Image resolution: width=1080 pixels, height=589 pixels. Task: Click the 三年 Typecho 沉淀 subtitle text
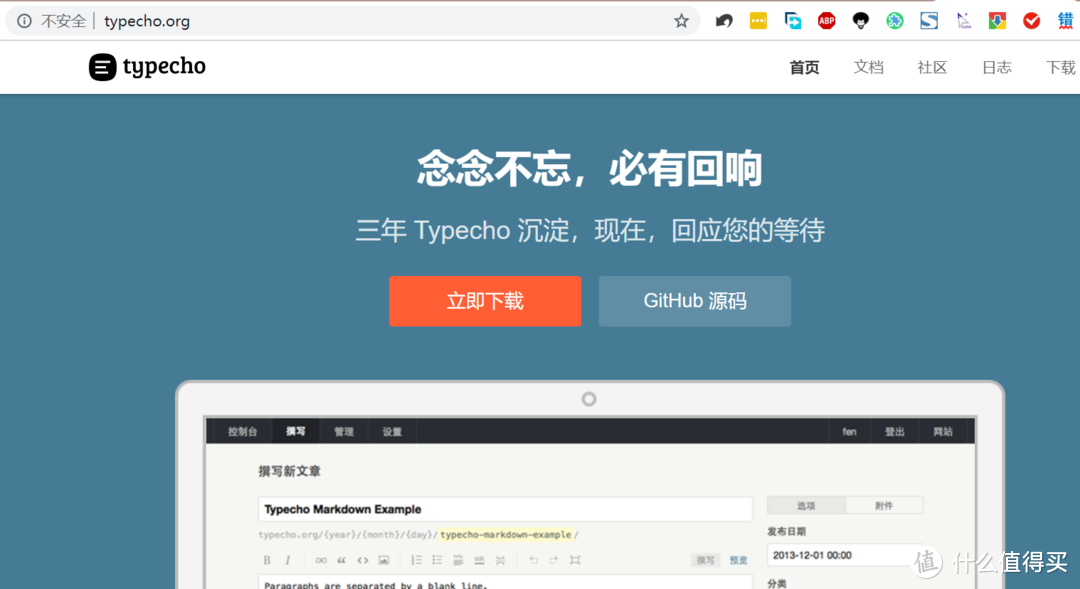click(590, 230)
